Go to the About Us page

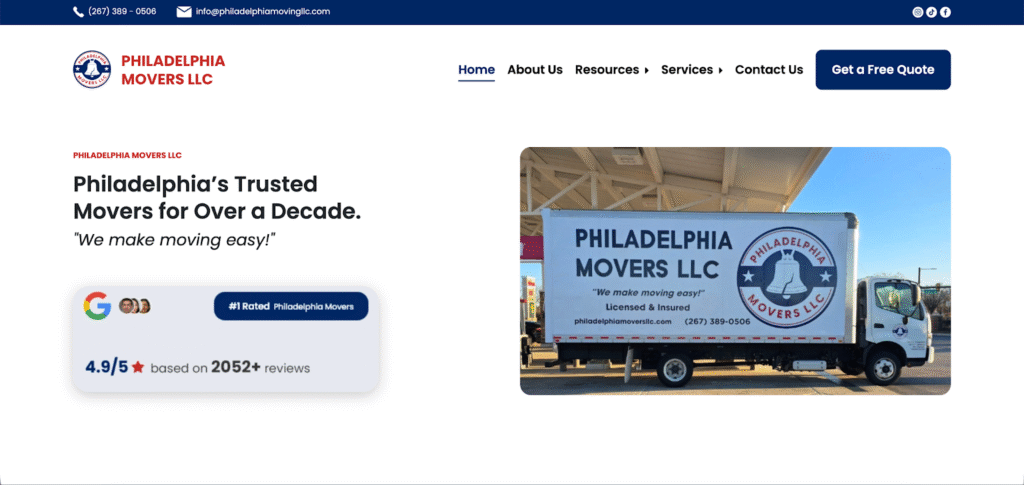[x=535, y=70]
